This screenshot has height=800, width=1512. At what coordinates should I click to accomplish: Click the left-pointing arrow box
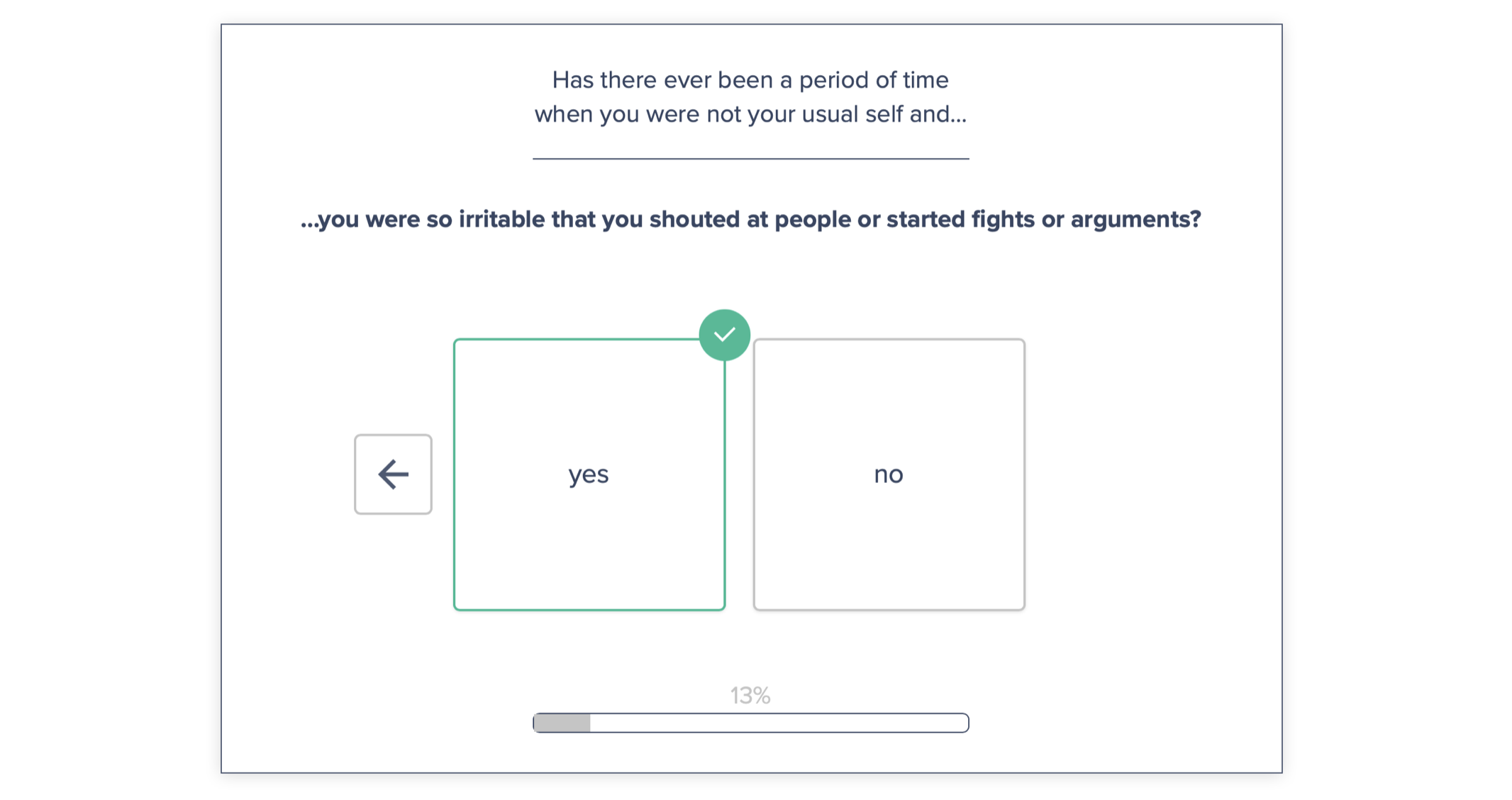point(393,474)
